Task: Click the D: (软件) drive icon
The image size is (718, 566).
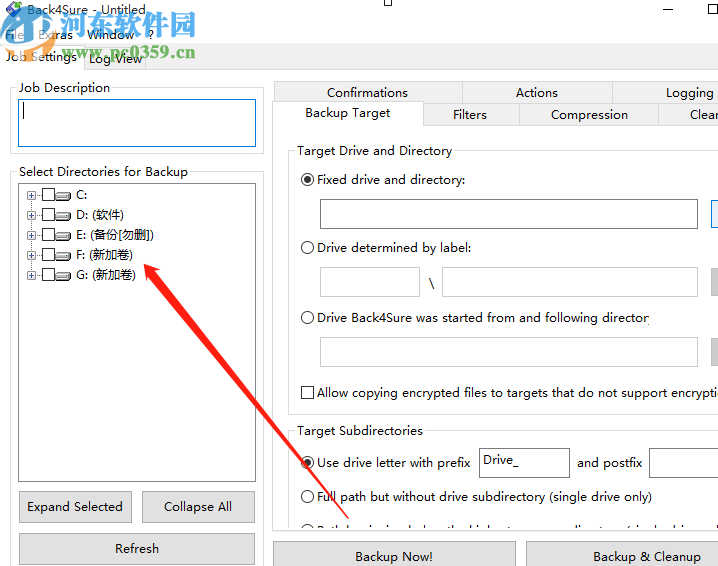Action: coord(64,215)
